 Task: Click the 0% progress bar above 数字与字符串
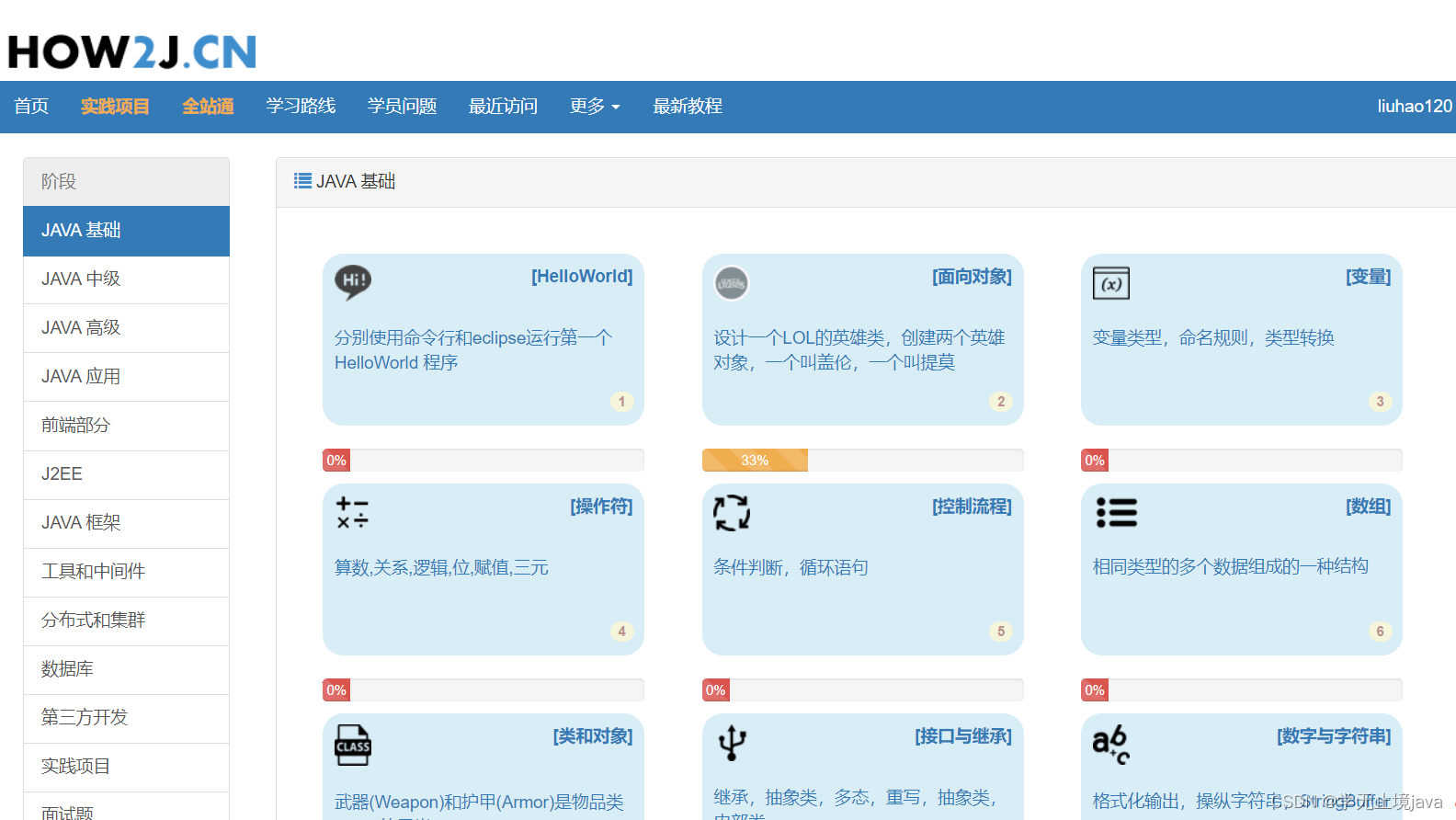tap(1242, 690)
